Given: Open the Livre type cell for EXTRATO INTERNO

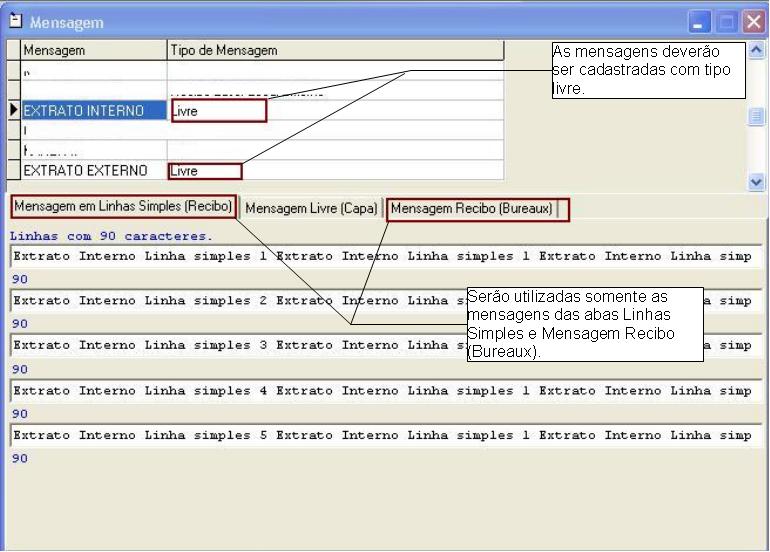Looking at the screenshot, I should point(218,111).
